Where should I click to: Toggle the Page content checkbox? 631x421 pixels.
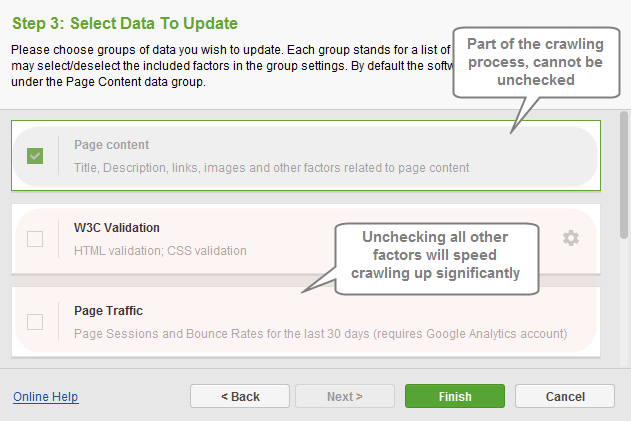[35, 156]
